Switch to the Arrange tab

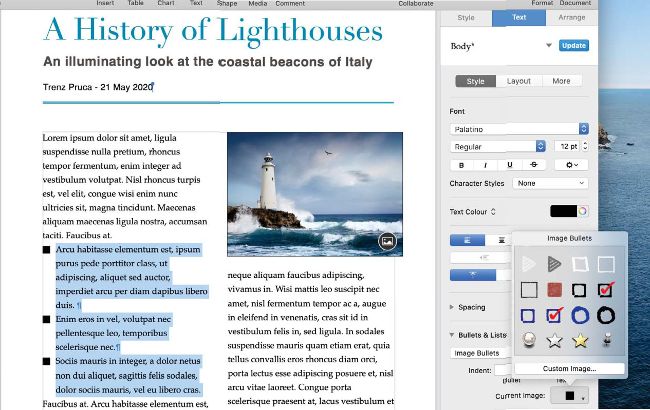pyautogui.click(x=571, y=17)
